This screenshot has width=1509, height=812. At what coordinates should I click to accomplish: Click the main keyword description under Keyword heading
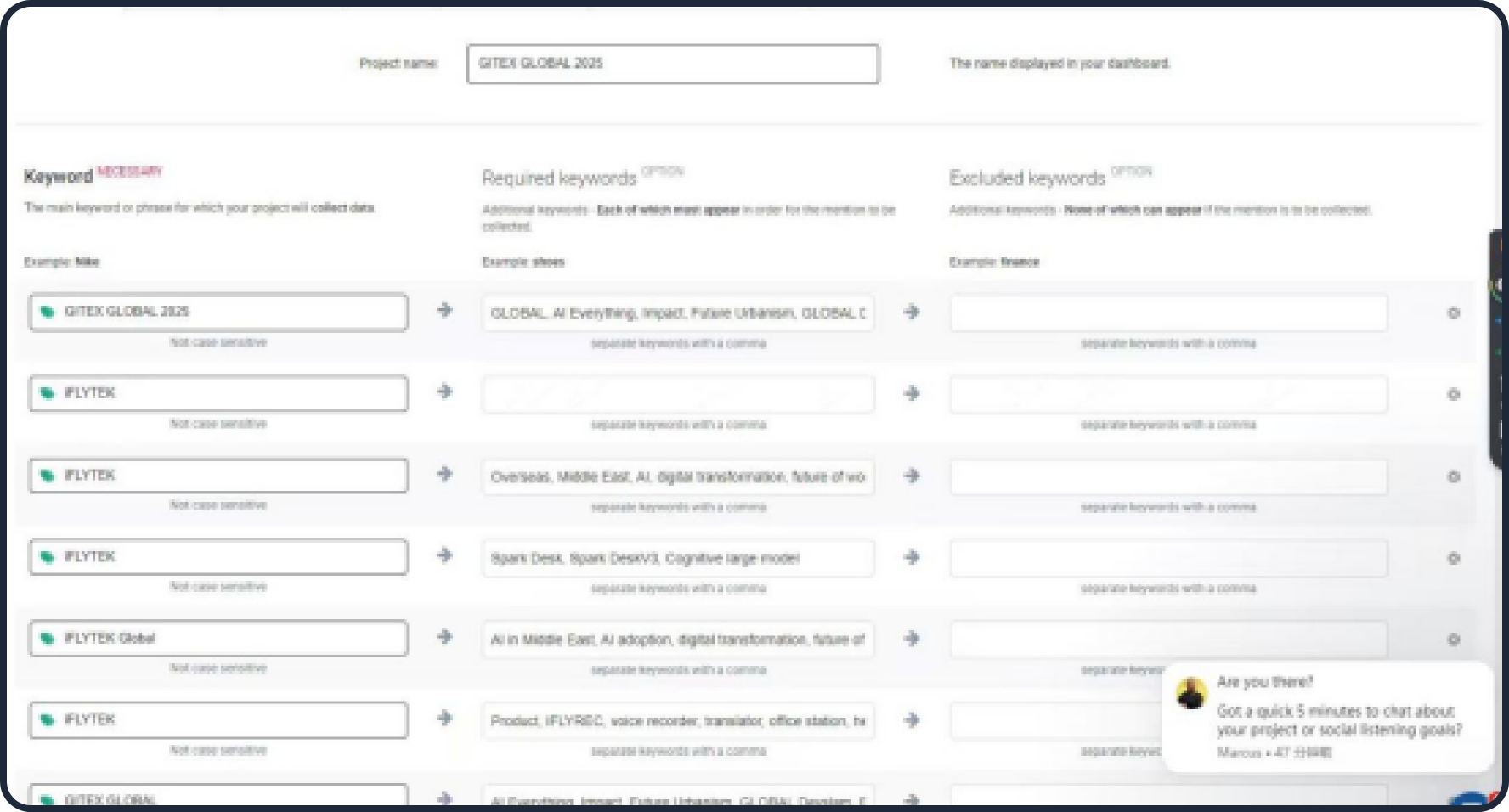point(200,208)
